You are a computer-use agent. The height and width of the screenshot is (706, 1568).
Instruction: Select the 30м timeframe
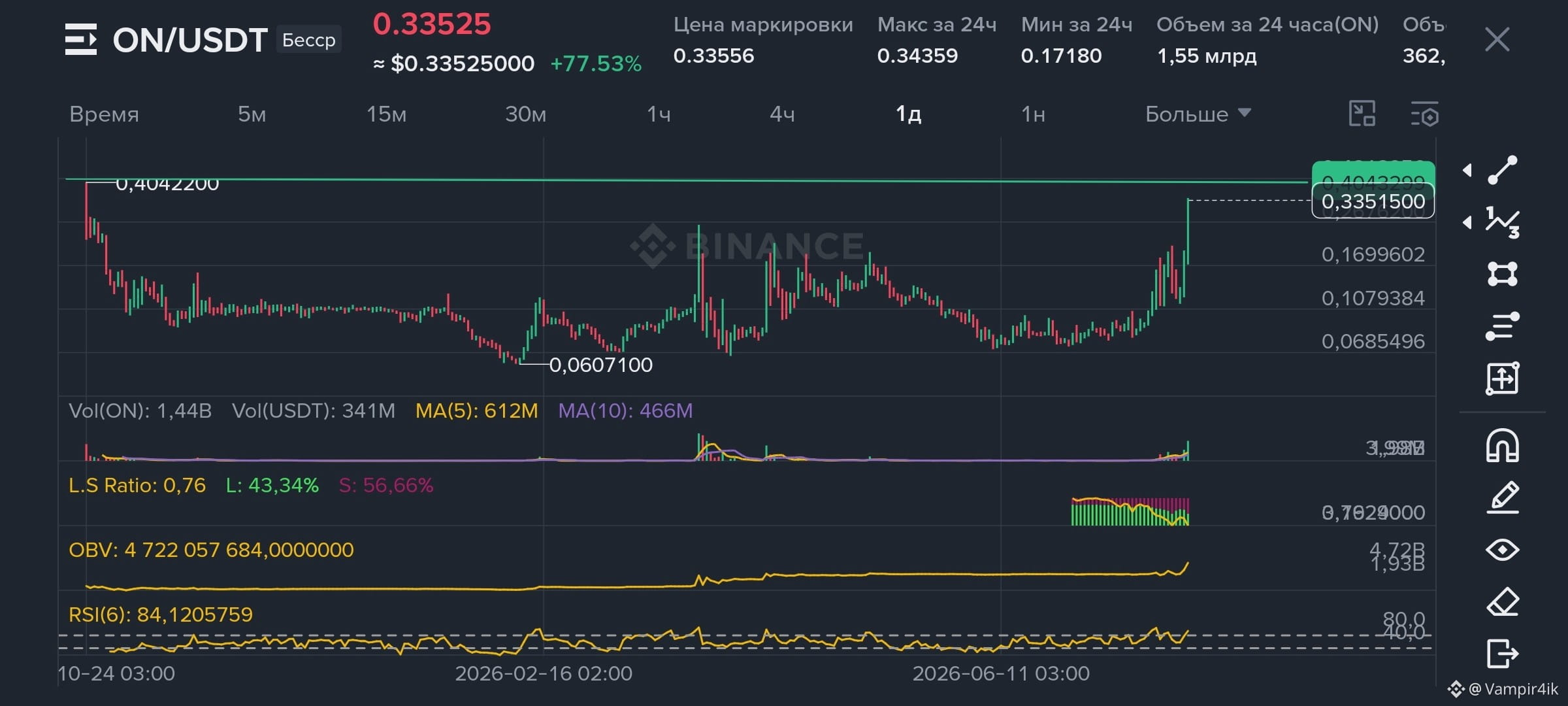[x=525, y=114]
